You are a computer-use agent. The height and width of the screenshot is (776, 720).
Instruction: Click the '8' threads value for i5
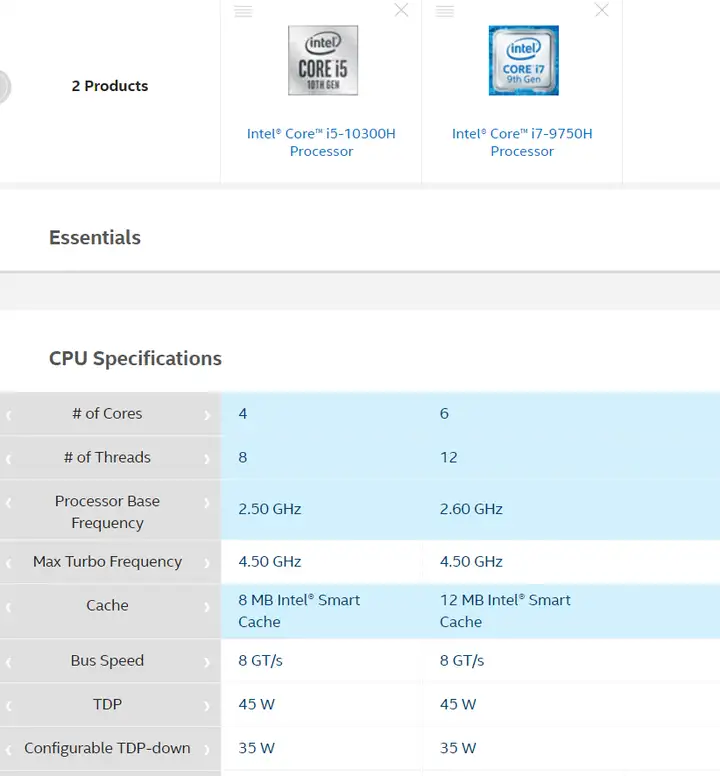click(x=242, y=457)
